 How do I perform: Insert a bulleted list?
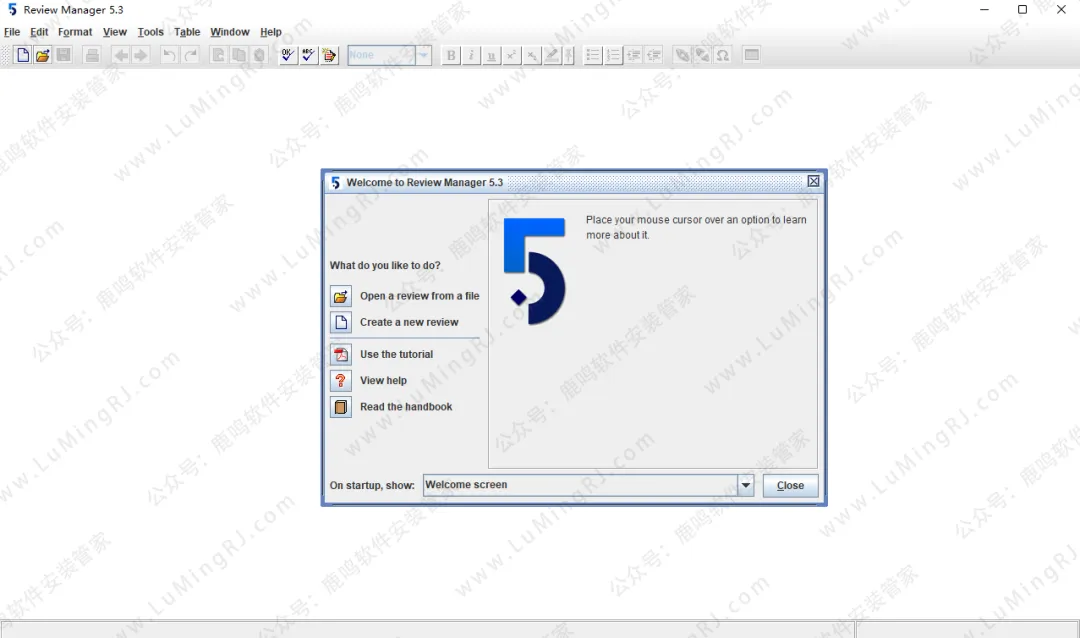pos(592,55)
